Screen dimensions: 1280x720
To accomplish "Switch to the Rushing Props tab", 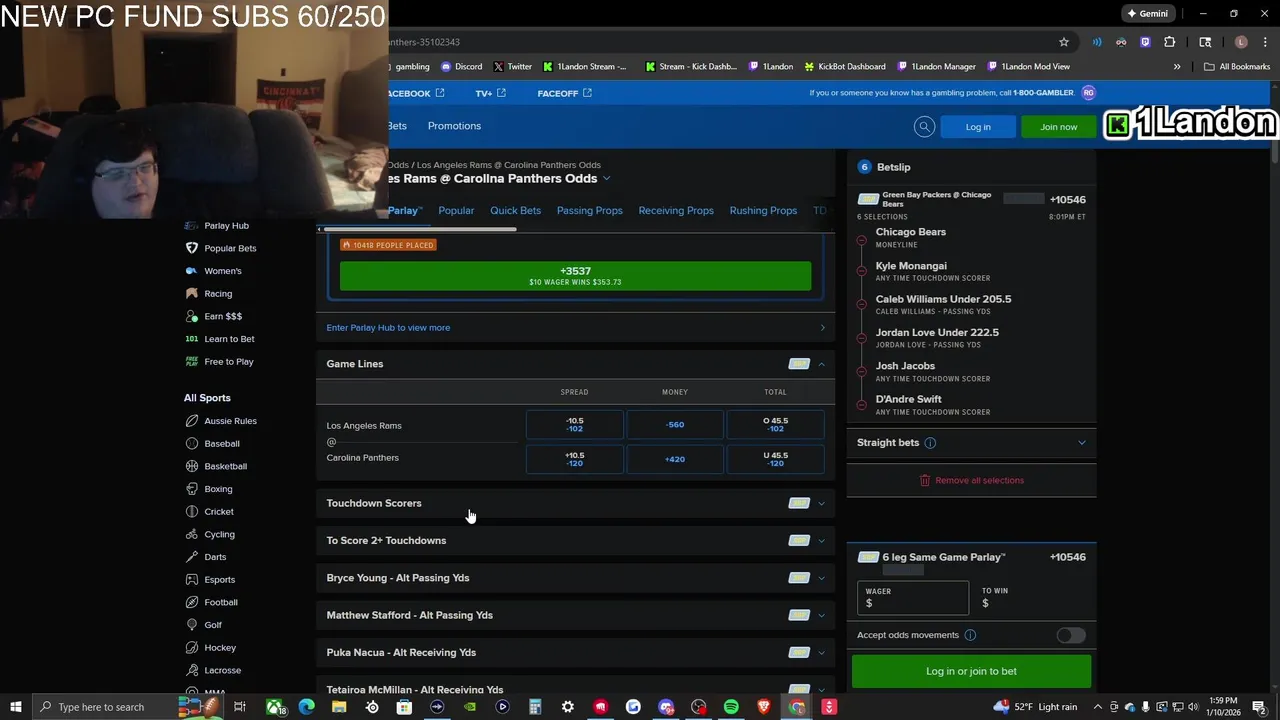I will point(763,211).
